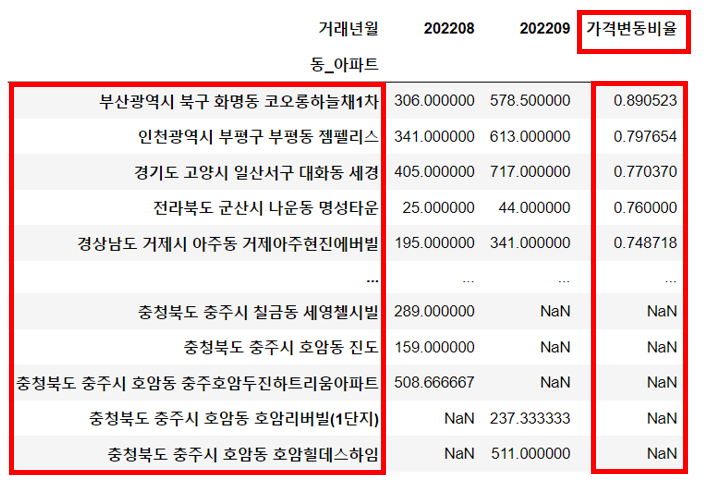Click the value 306.000000

(x=434, y=101)
